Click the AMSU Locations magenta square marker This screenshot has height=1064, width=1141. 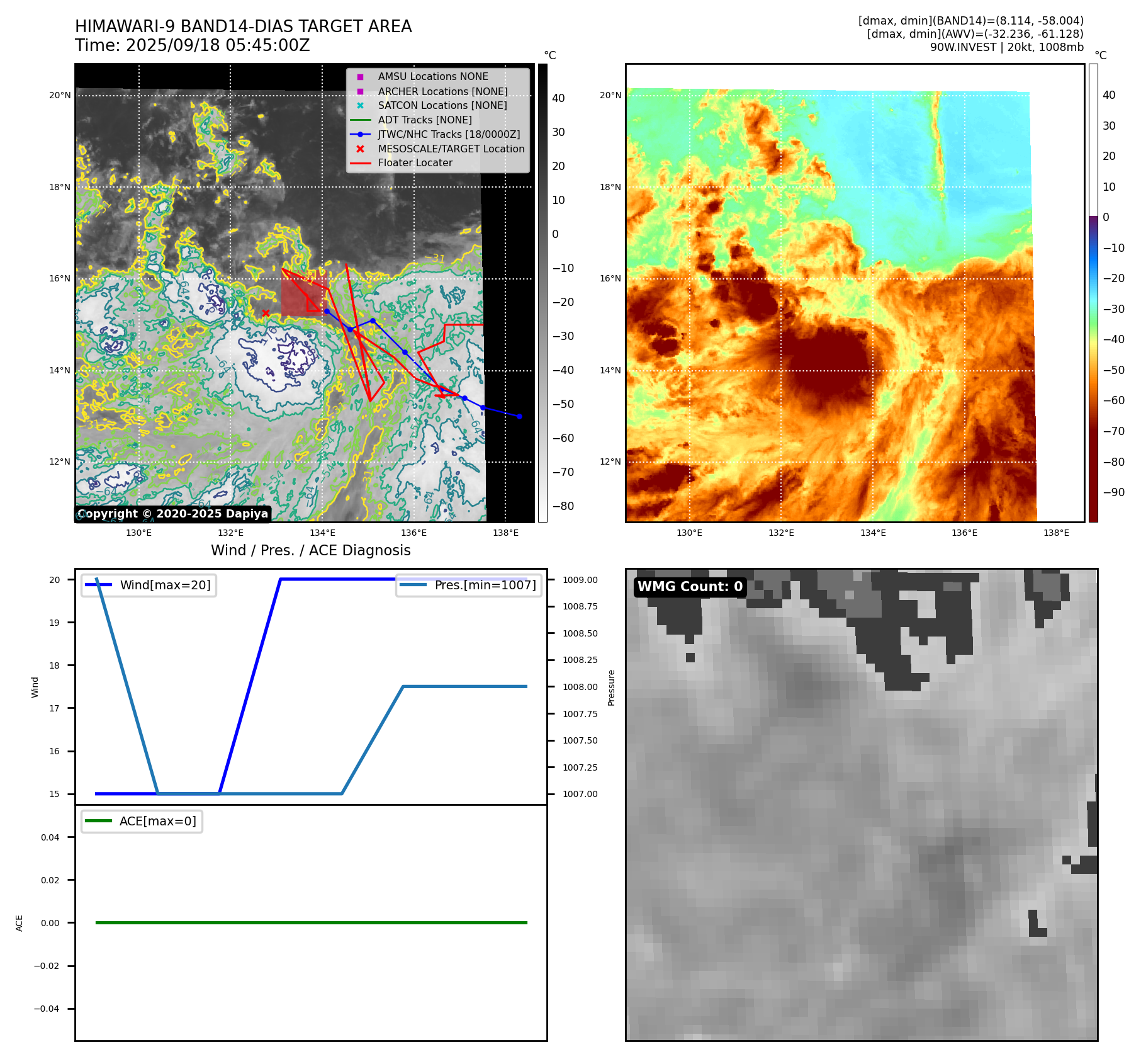(360, 77)
